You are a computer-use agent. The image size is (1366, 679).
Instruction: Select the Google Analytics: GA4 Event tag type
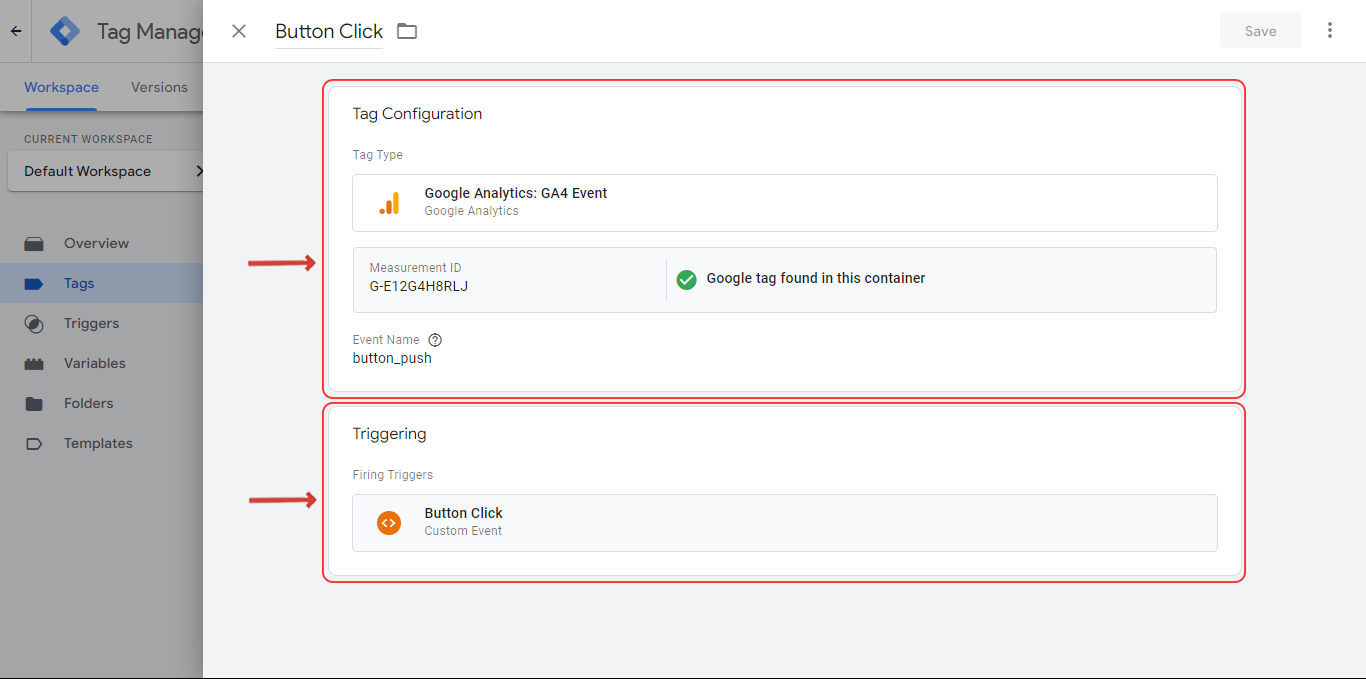[x=785, y=203]
